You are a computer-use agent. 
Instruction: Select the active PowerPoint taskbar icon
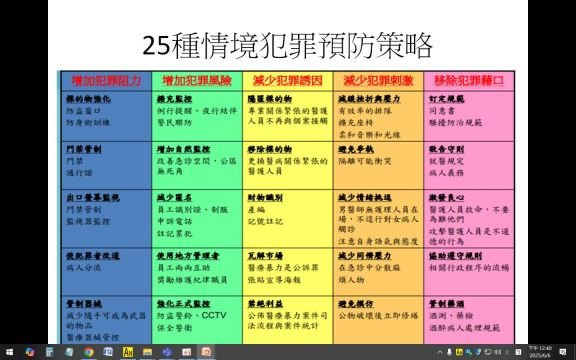coord(206,352)
